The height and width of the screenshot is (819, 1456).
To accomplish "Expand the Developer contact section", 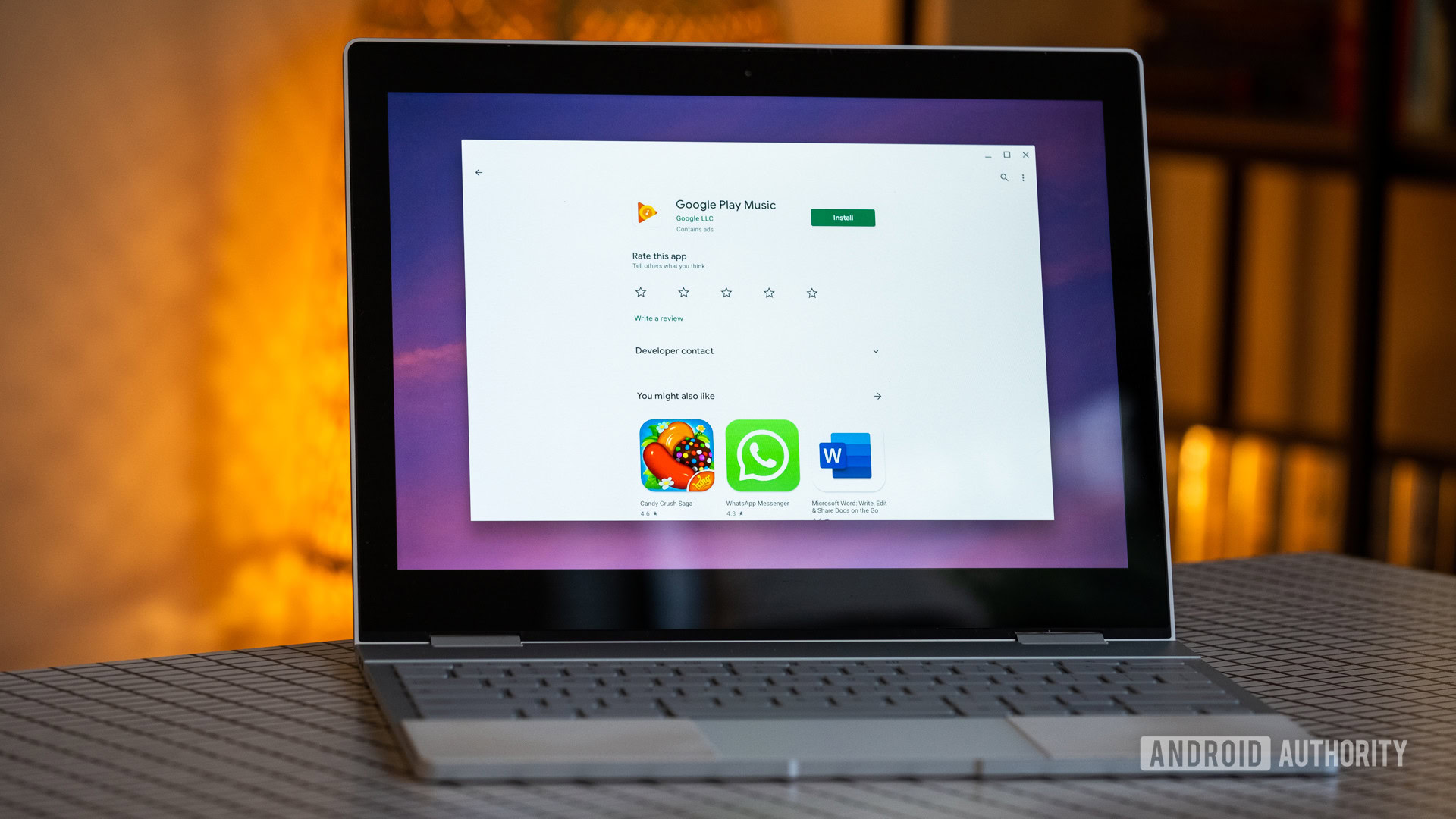I will (874, 350).
